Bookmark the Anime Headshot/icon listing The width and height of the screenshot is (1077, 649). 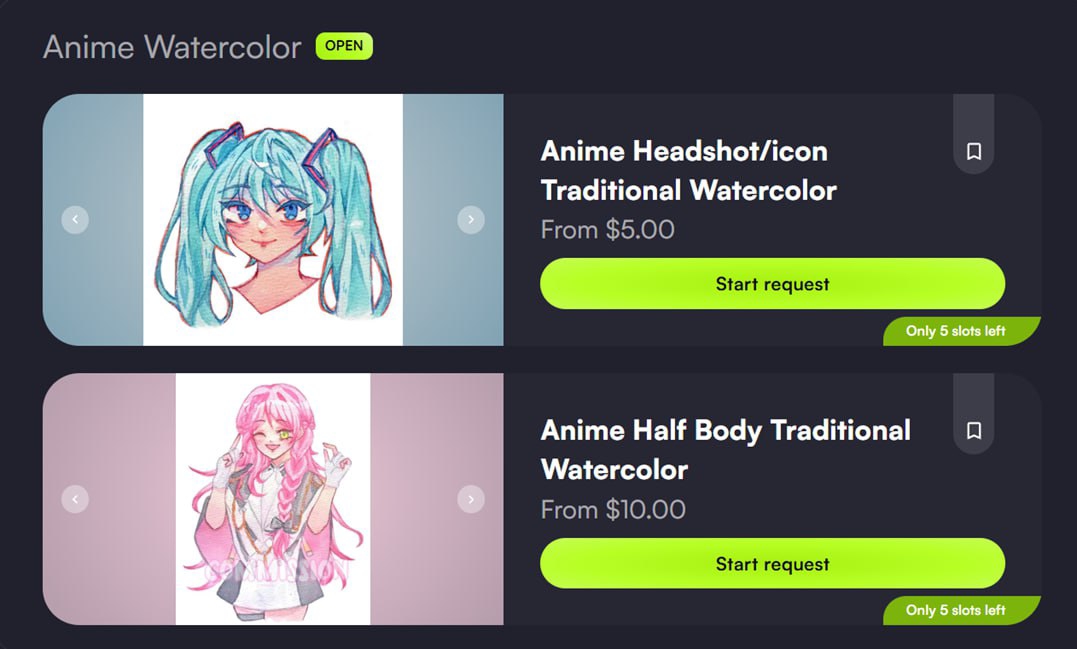click(x=973, y=151)
